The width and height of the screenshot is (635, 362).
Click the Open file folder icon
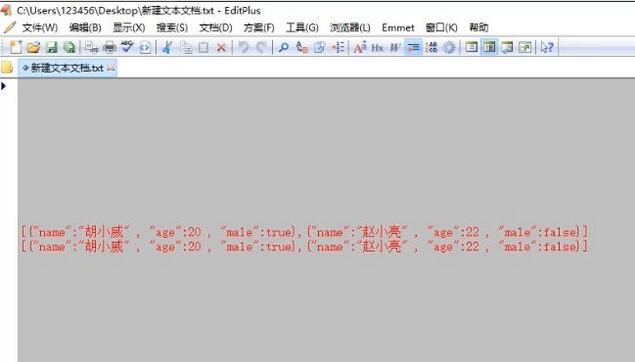pyautogui.click(x=34, y=47)
